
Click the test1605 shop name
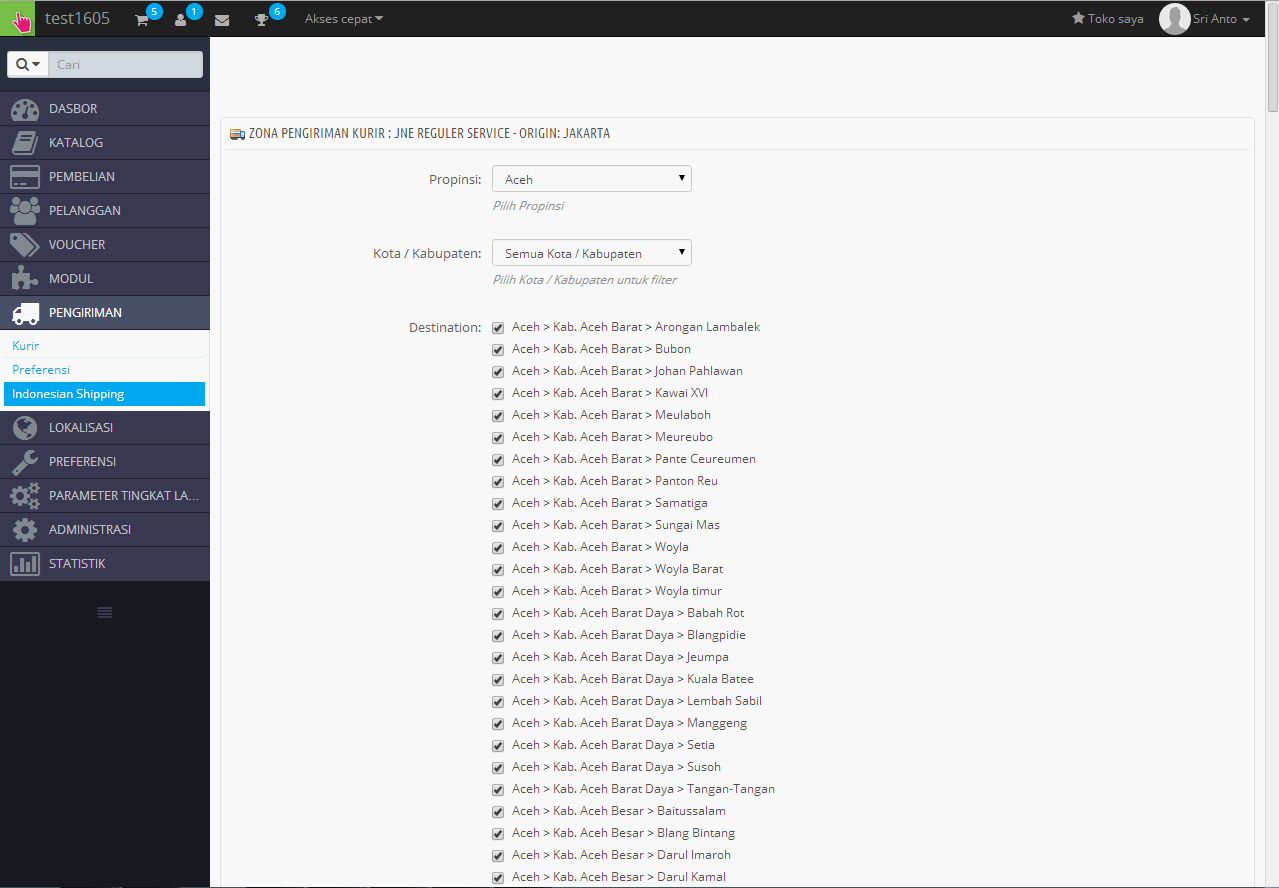[x=77, y=18]
